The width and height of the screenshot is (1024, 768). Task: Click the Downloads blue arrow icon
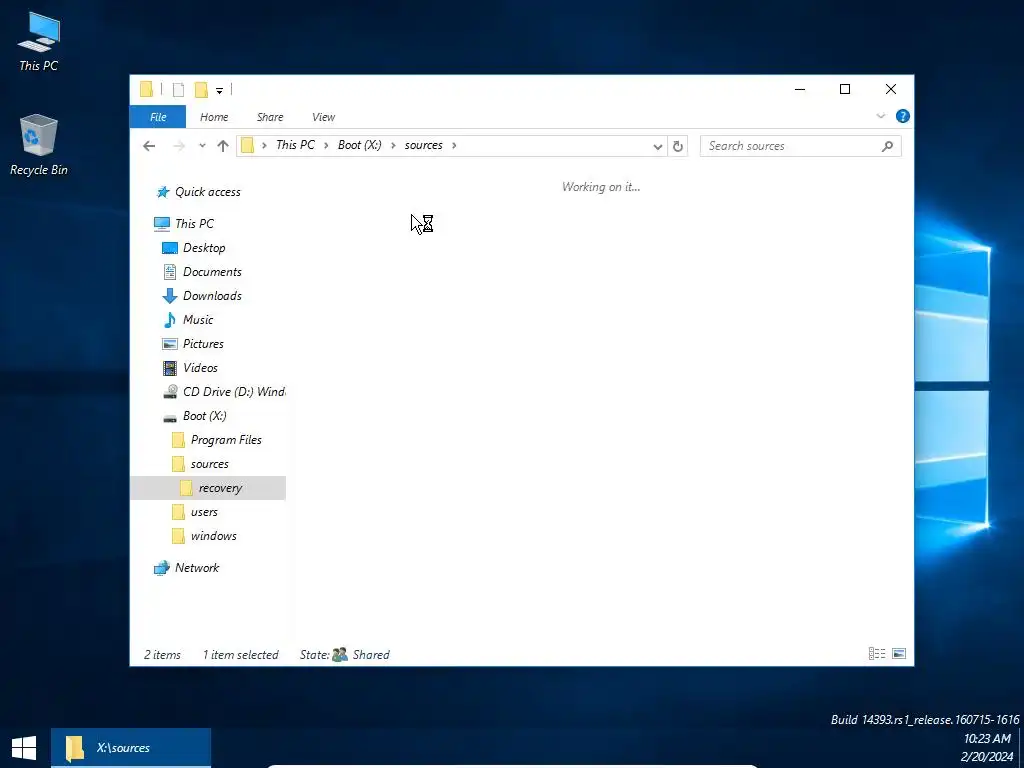pyautogui.click(x=170, y=296)
